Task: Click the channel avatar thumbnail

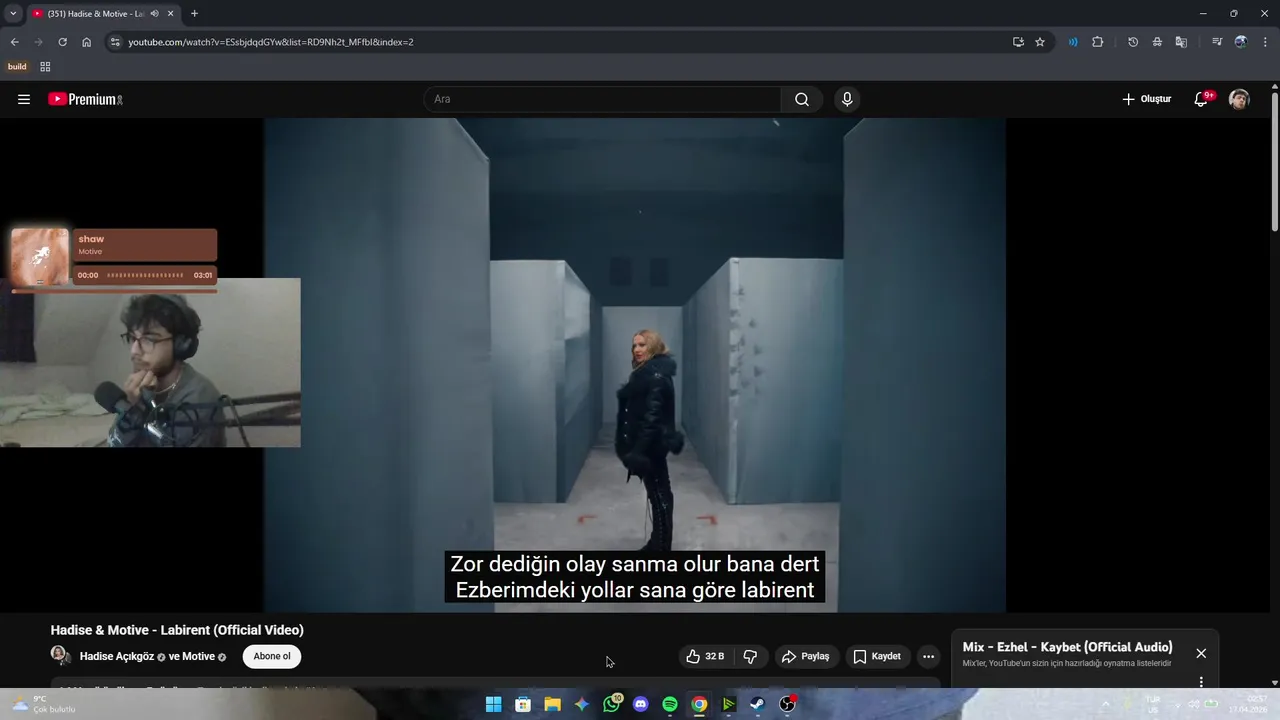Action: 60,656
